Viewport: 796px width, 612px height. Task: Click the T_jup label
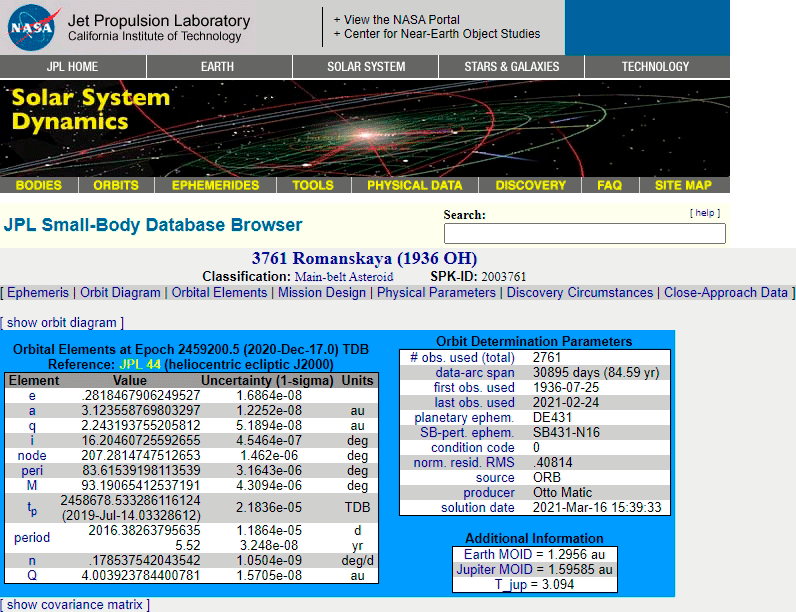[x=511, y=585]
